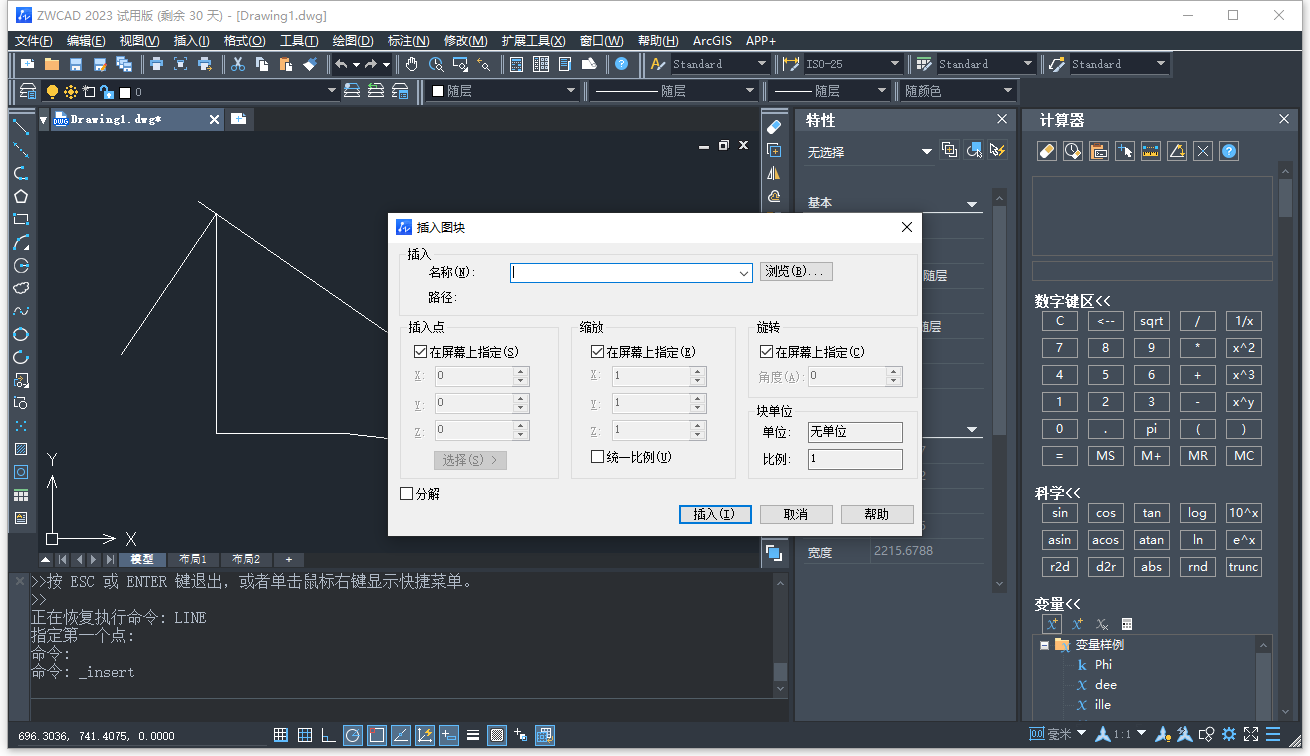
Task: Activate the Pan hand tool
Action: pos(412,64)
